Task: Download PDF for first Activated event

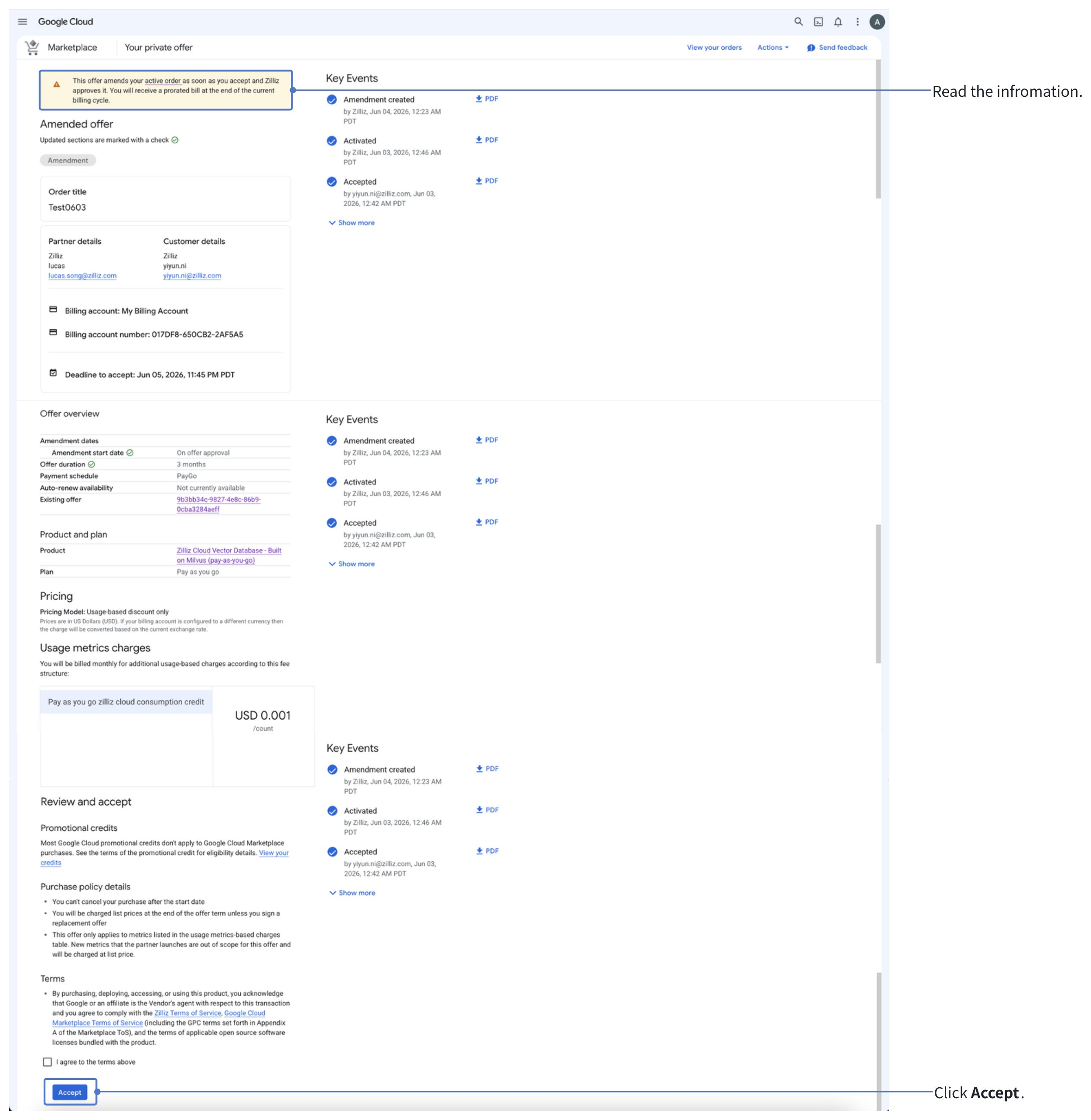Action: coord(487,140)
